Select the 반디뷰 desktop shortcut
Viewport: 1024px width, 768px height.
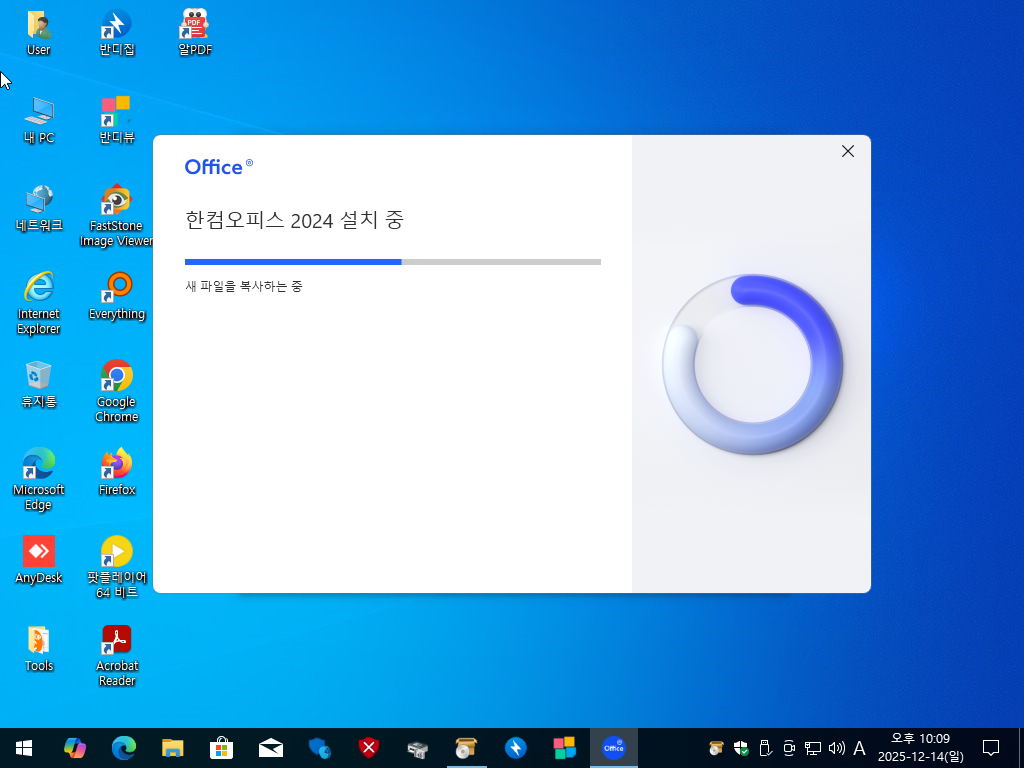tap(117, 120)
